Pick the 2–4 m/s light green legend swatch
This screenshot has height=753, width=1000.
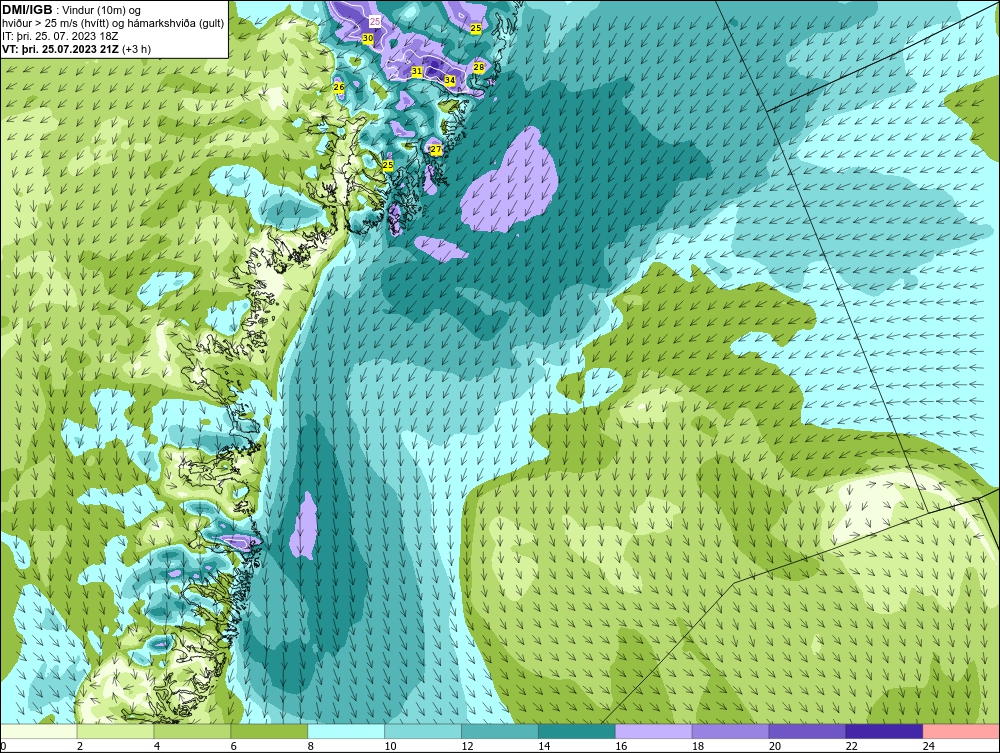(115, 731)
